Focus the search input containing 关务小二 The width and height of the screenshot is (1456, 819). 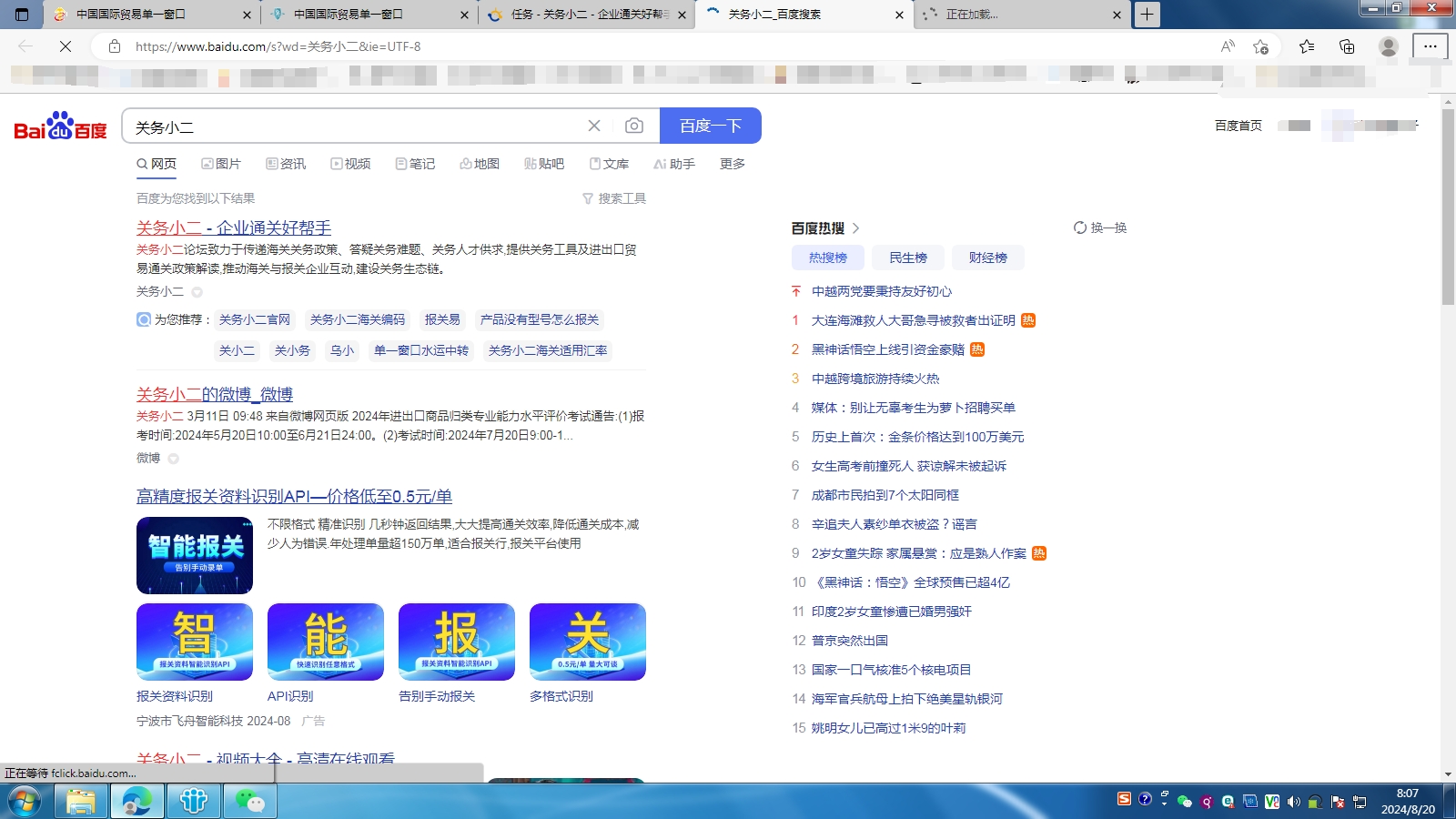pos(355,126)
